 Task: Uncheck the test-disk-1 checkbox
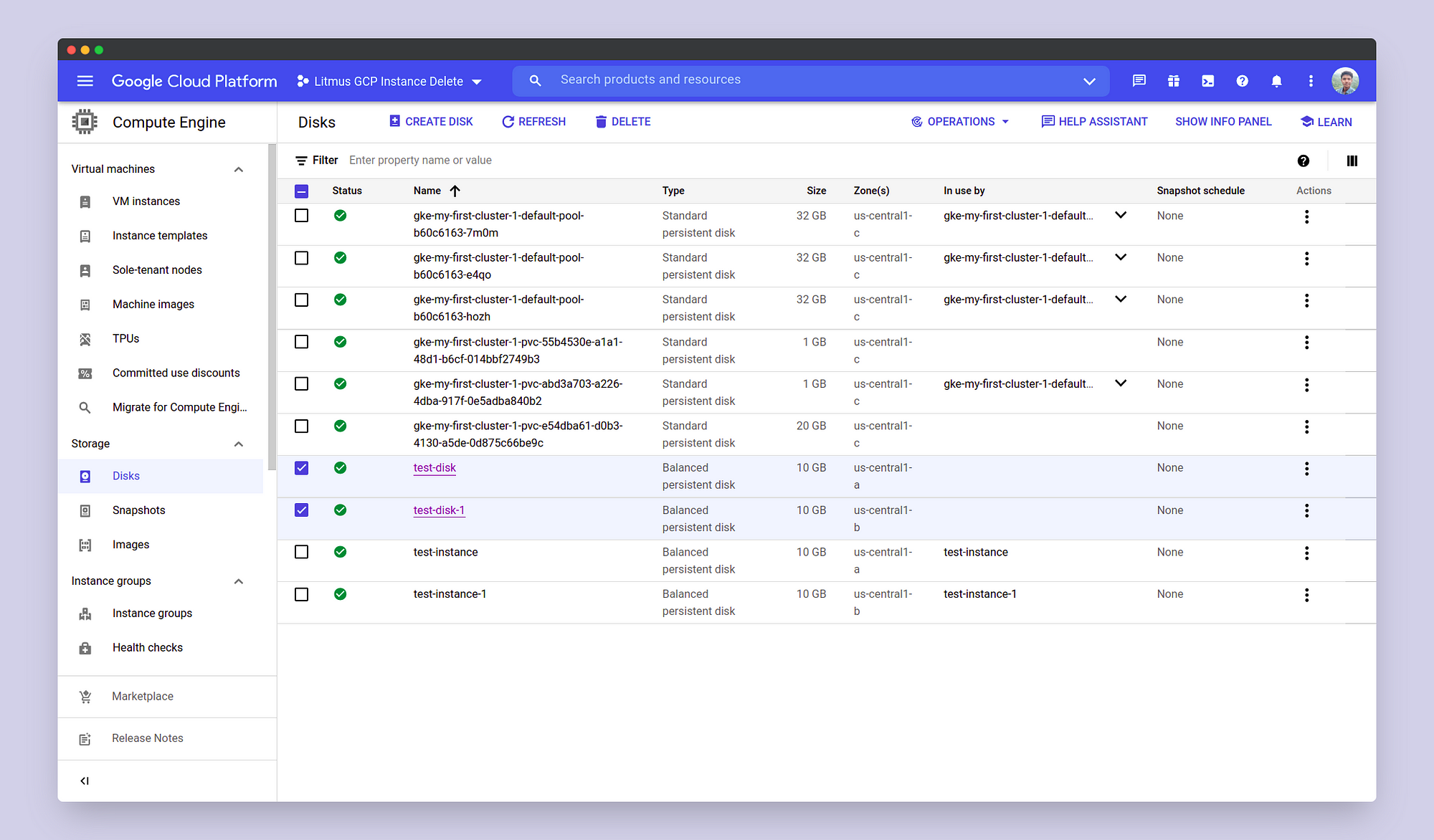coord(302,510)
